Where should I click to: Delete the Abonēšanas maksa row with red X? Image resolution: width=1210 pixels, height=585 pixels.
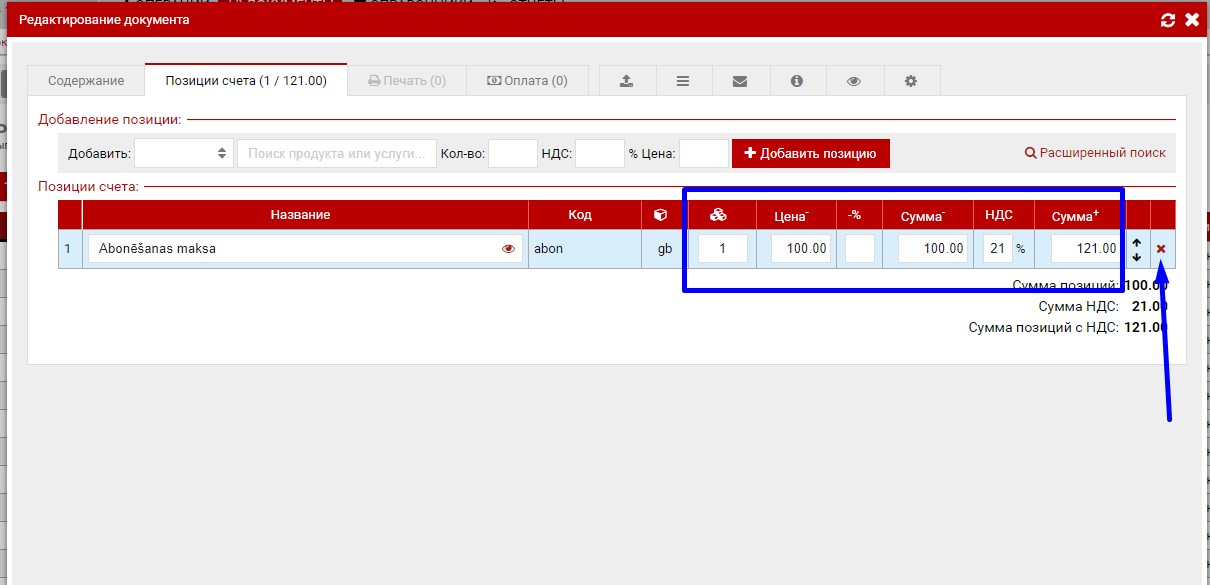1161,249
